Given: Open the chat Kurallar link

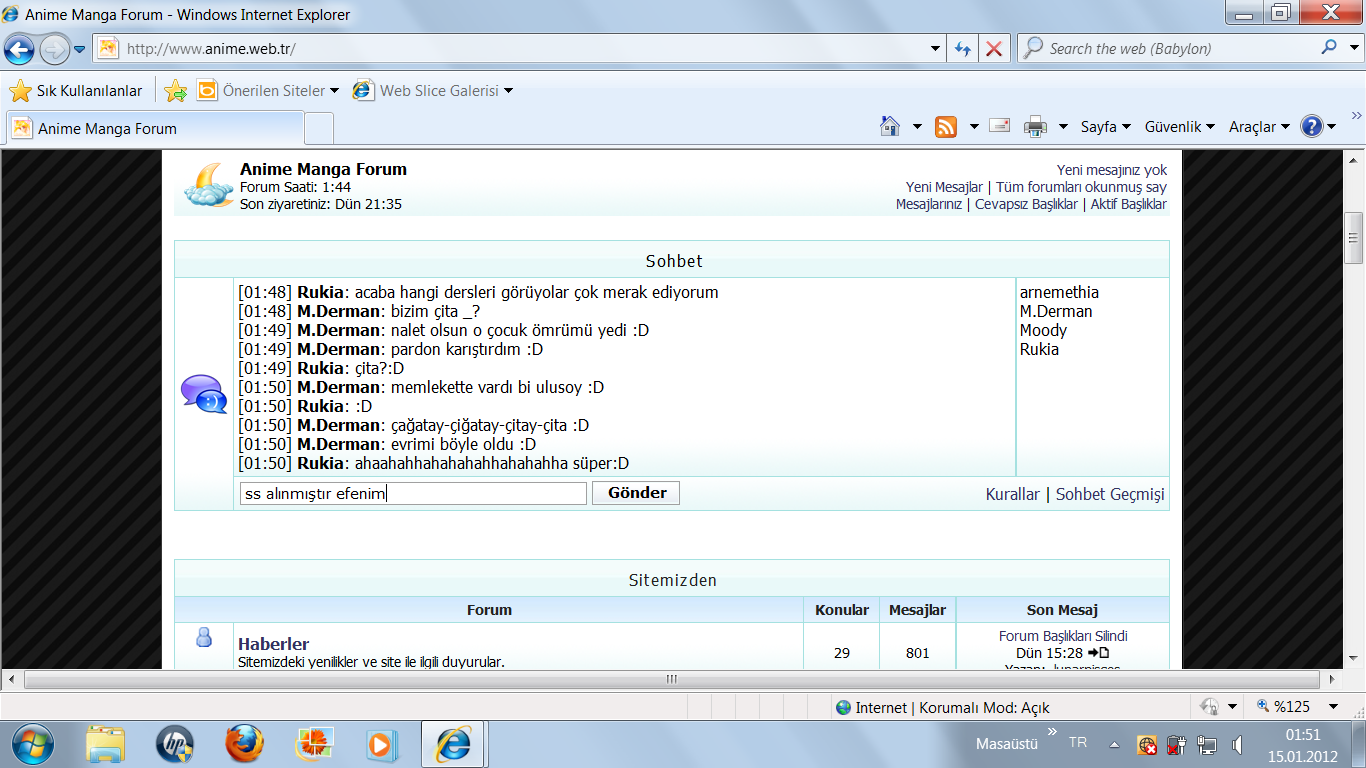Looking at the screenshot, I should point(1013,494).
